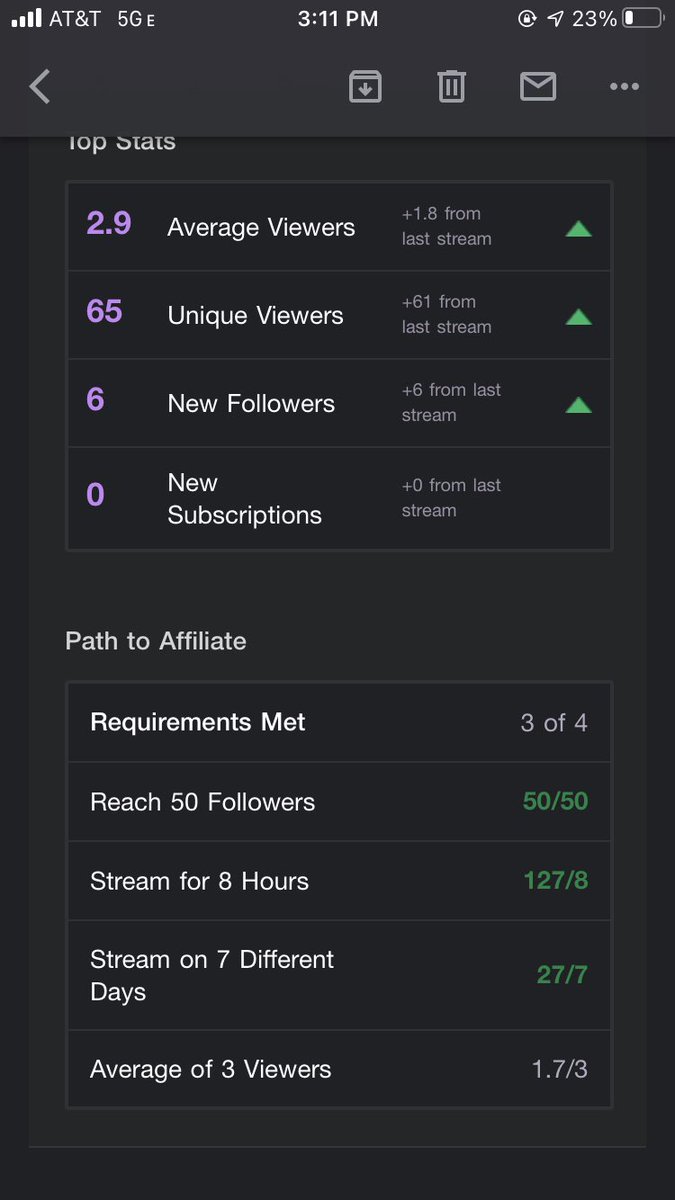Select the Unique Viewers stat row
Viewport: 675px width, 1200px height.
pyautogui.click(x=339, y=315)
